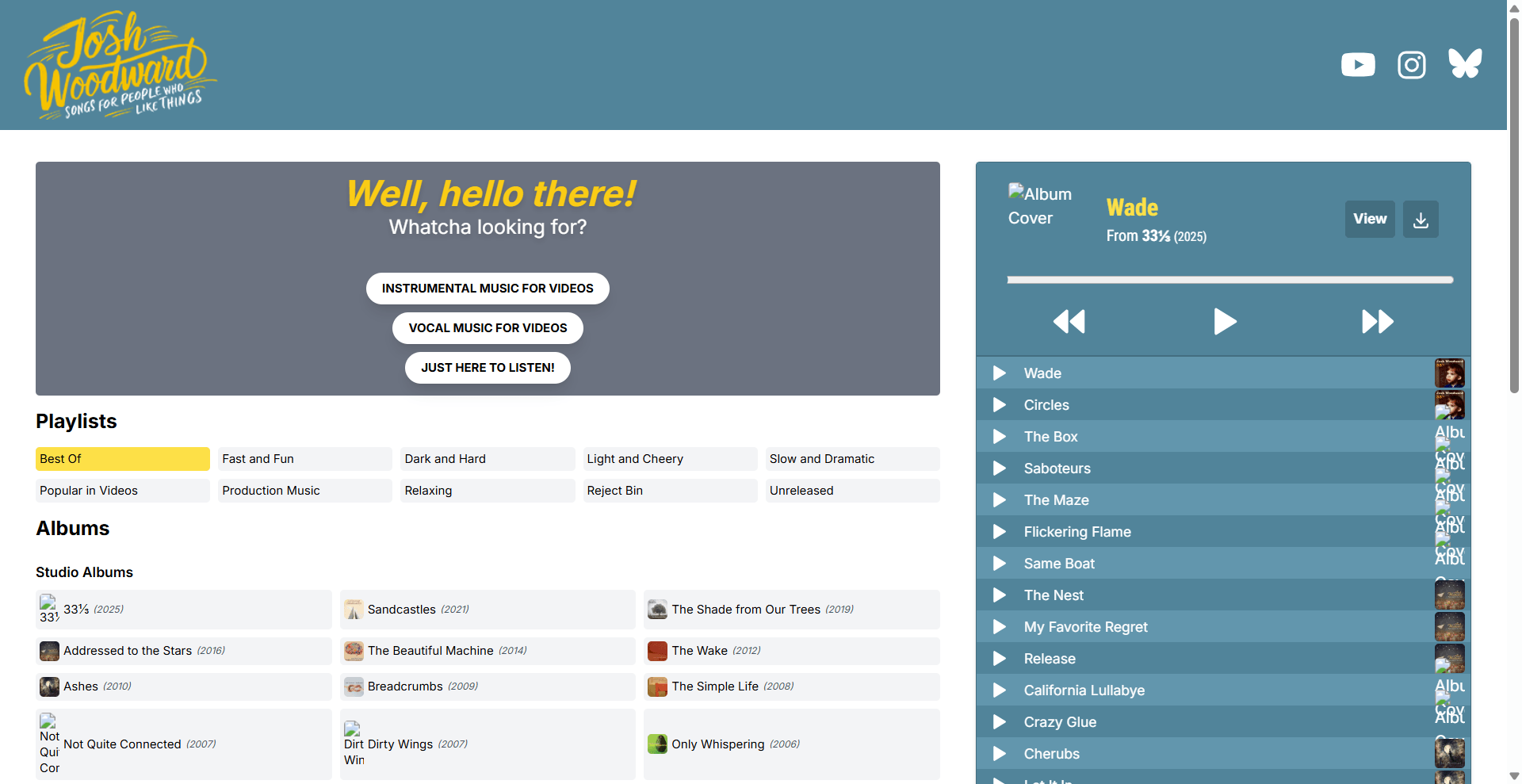Click Just Here to Listen button
1522x784 pixels.
[488, 368]
